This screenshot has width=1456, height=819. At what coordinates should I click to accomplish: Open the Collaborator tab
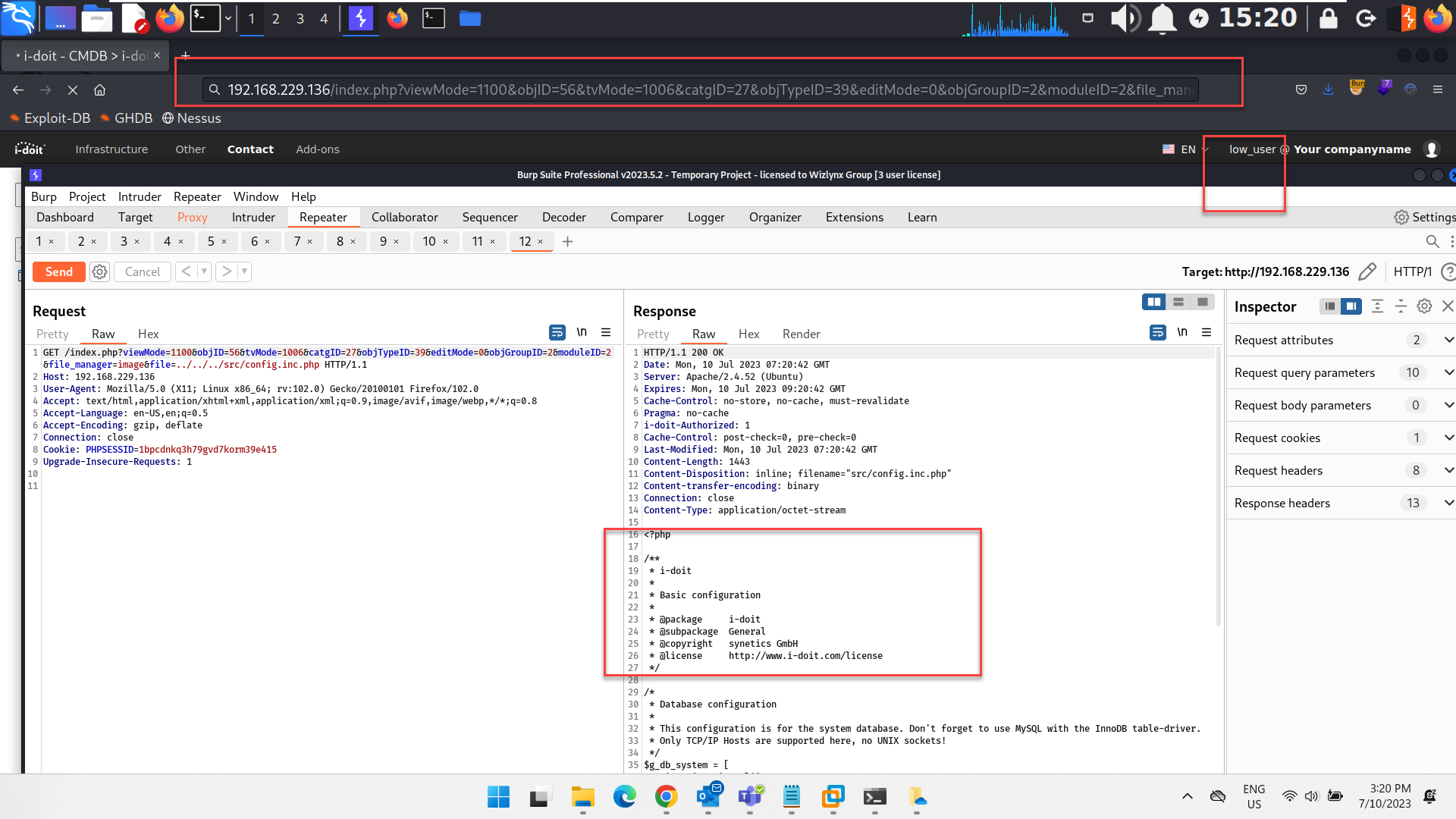click(x=405, y=218)
